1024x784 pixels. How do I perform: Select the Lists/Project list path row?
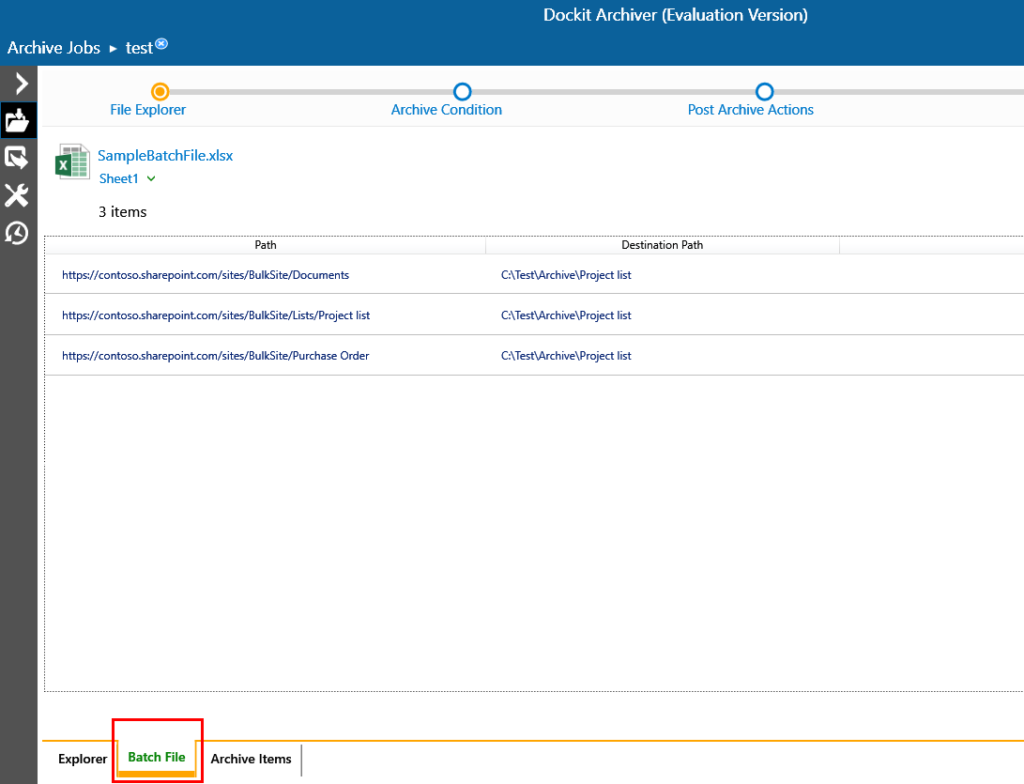tap(216, 315)
